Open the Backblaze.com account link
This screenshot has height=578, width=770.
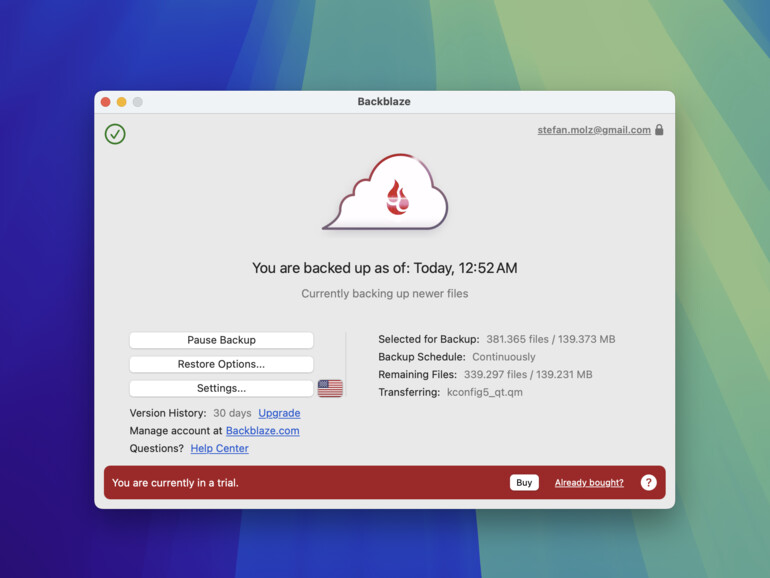pos(263,431)
